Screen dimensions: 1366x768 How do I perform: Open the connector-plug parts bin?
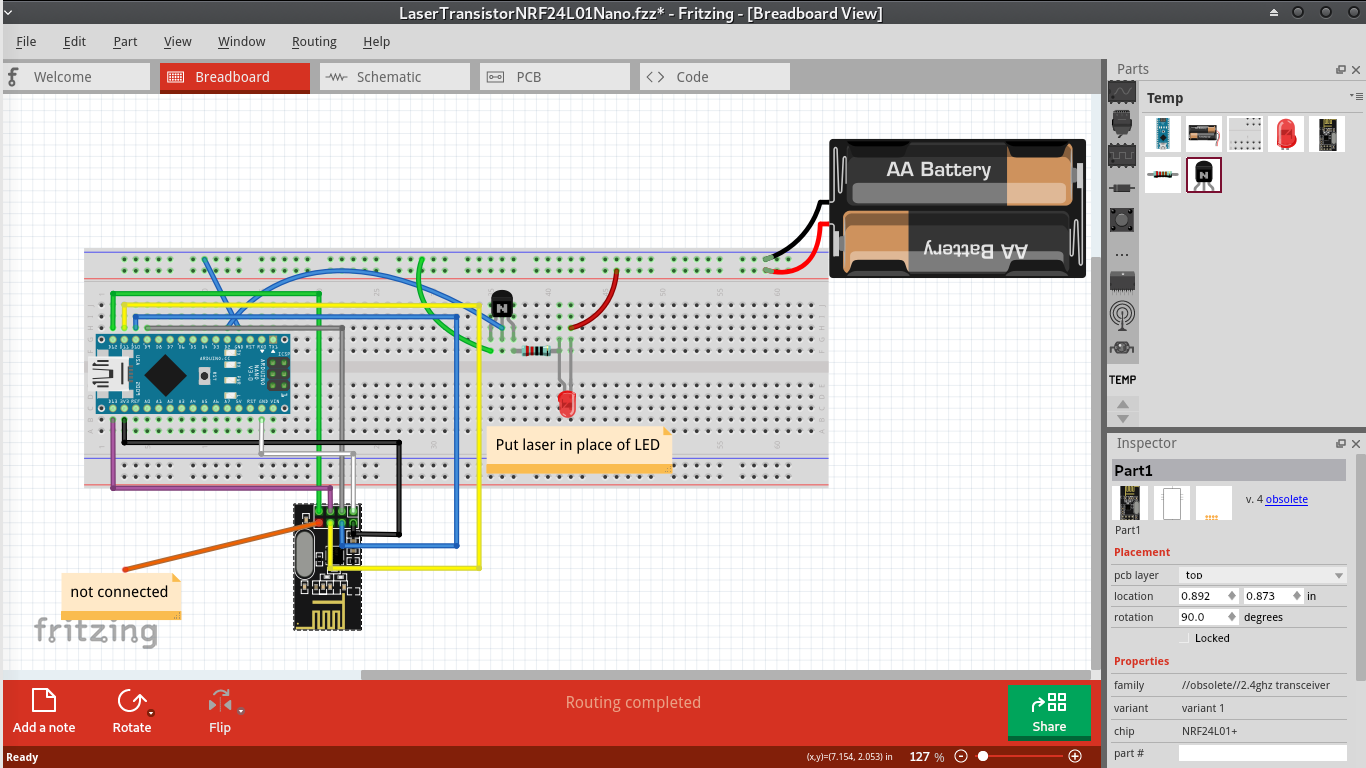(1122, 123)
